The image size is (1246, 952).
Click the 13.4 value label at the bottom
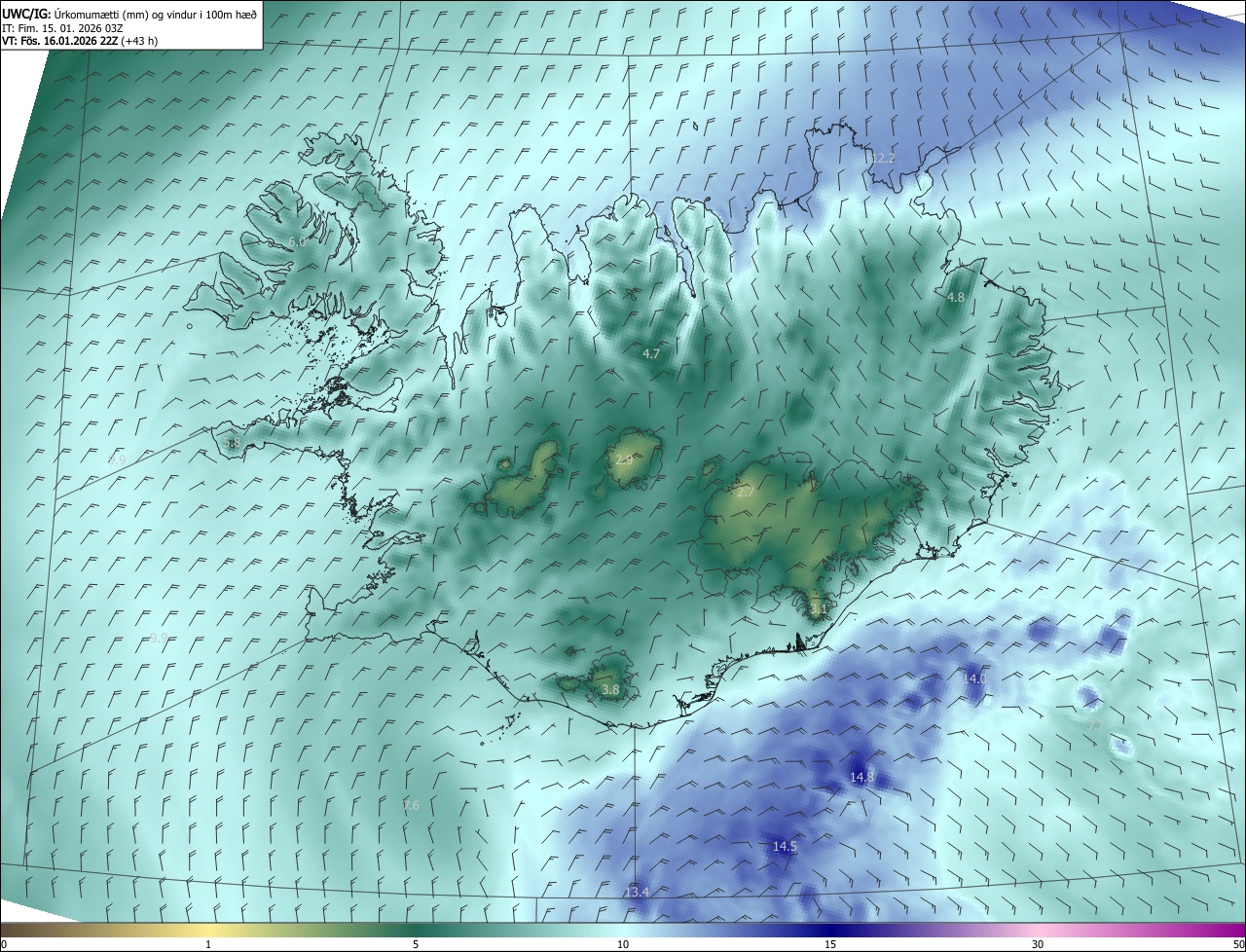coord(637,892)
